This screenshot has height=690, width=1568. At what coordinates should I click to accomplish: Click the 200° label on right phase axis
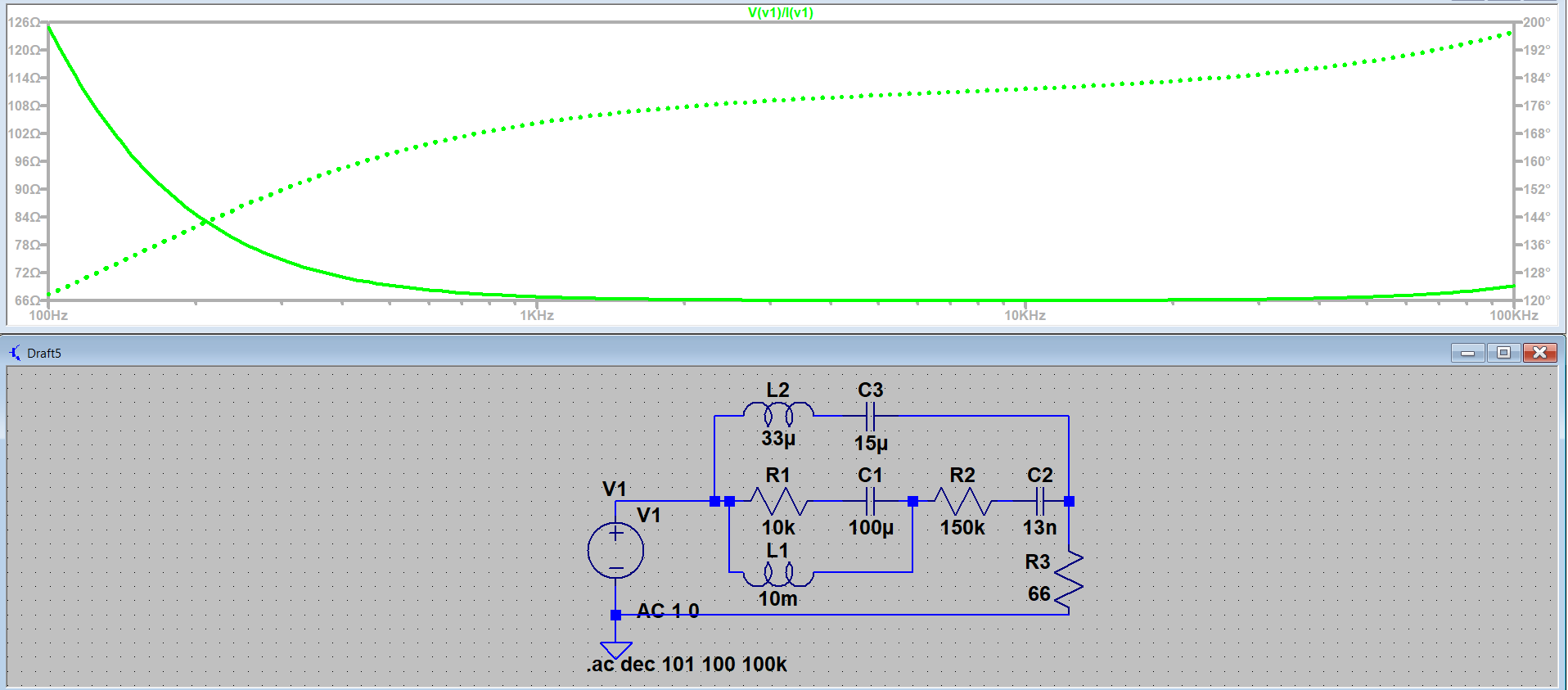[1536, 22]
